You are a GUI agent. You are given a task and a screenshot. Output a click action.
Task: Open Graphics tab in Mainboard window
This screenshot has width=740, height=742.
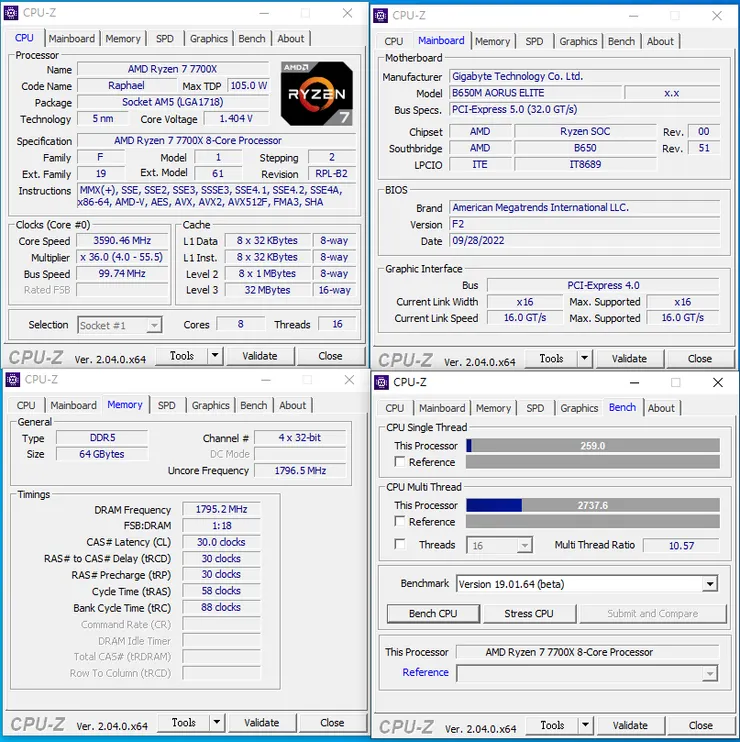(x=578, y=42)
